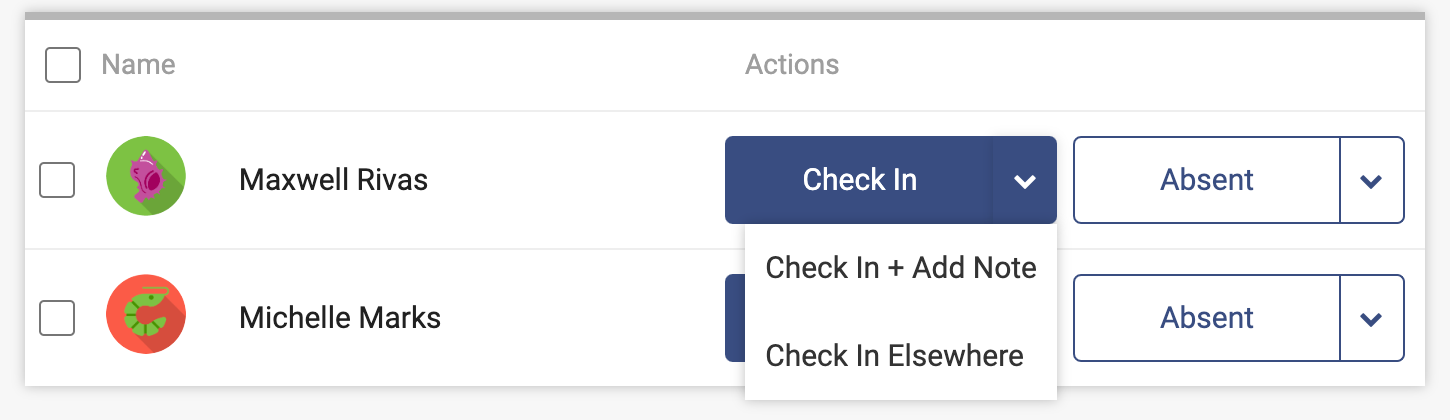Toggle the select-all checkbox beside Name
The image size is (1450, 420).
coord(63,66)
